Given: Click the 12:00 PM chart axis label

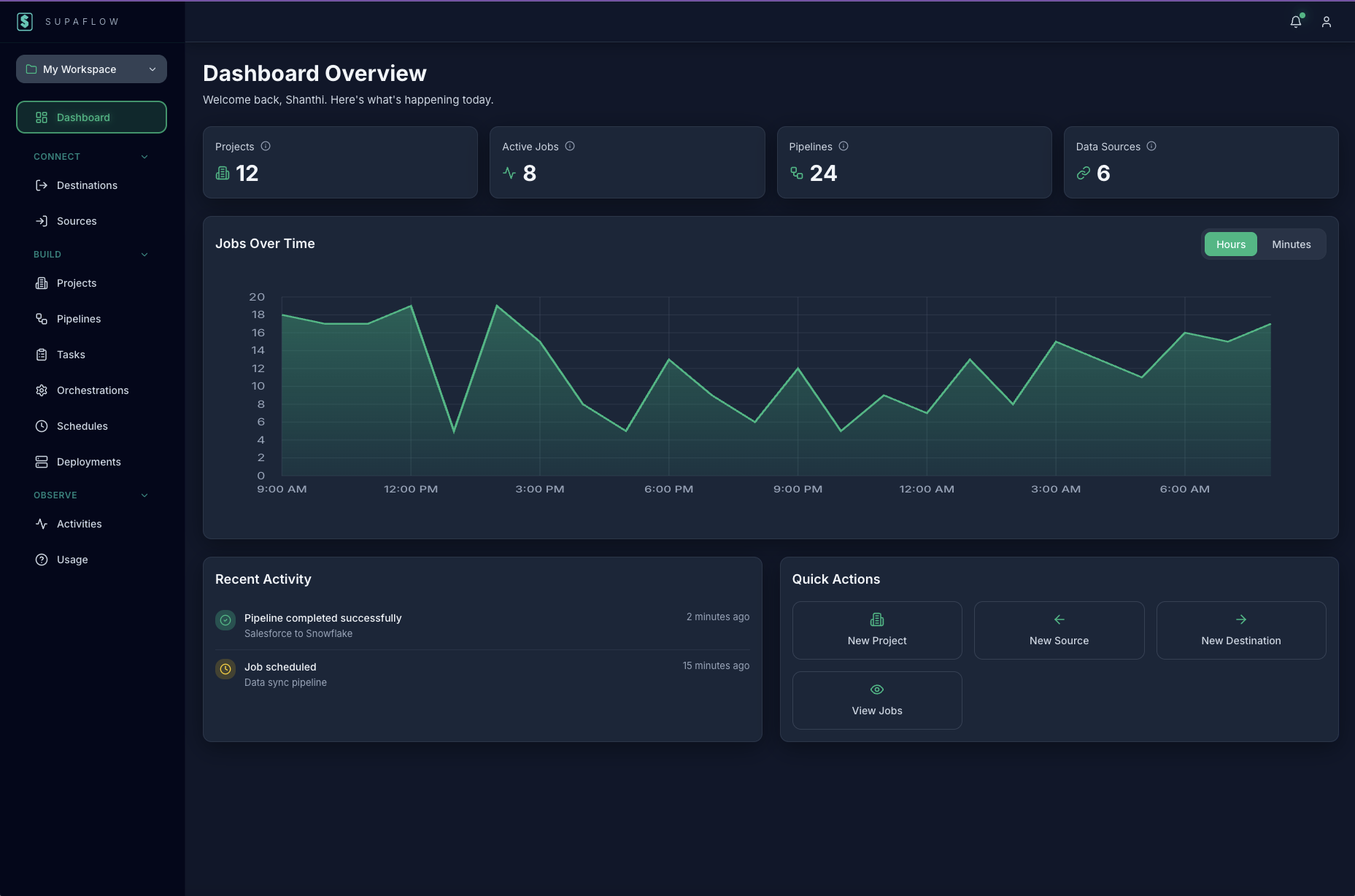Looking at the screenshot, I should tap(411, 489).
